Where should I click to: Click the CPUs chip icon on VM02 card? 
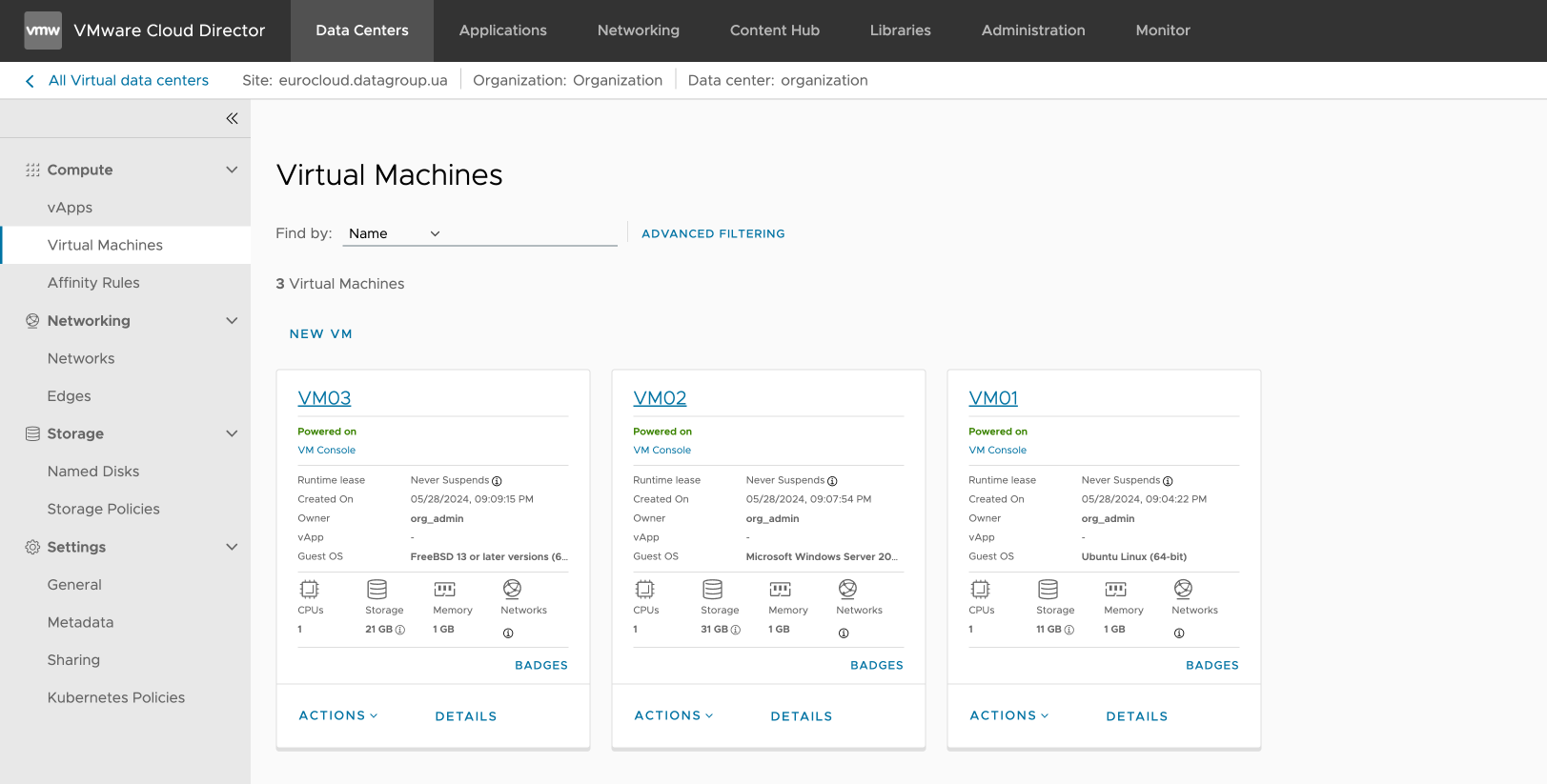[x=645, y=589]
